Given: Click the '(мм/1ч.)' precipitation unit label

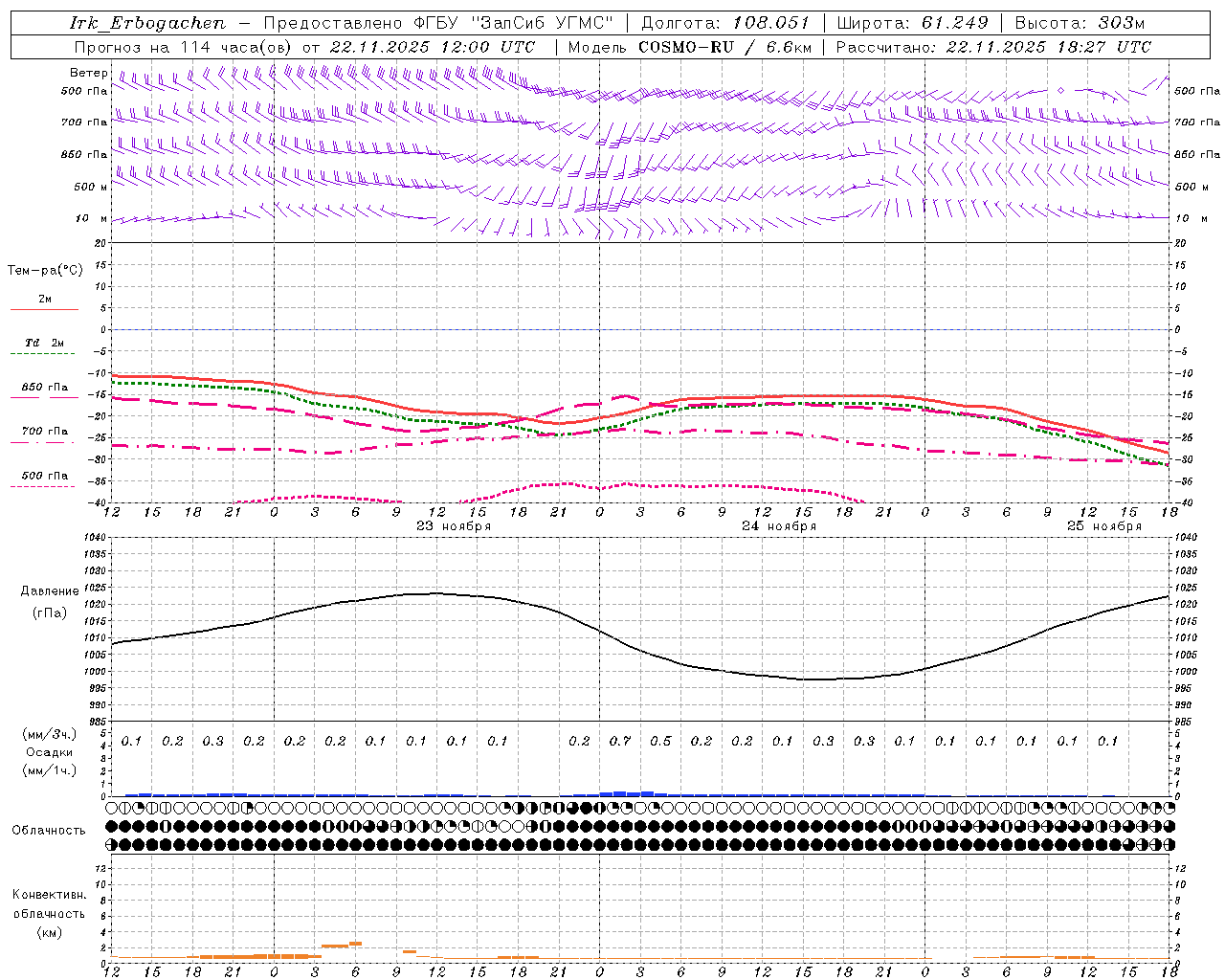Looking at the screenshot, I should (x=50, y=770).
